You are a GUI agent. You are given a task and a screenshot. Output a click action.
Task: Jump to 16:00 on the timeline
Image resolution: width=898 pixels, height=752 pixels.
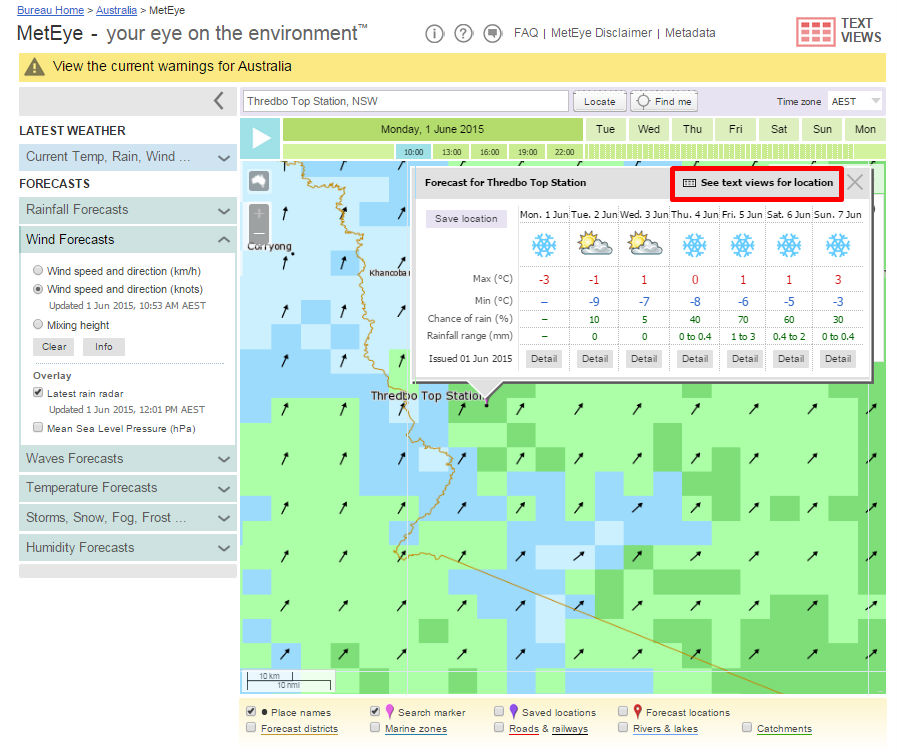490,152
